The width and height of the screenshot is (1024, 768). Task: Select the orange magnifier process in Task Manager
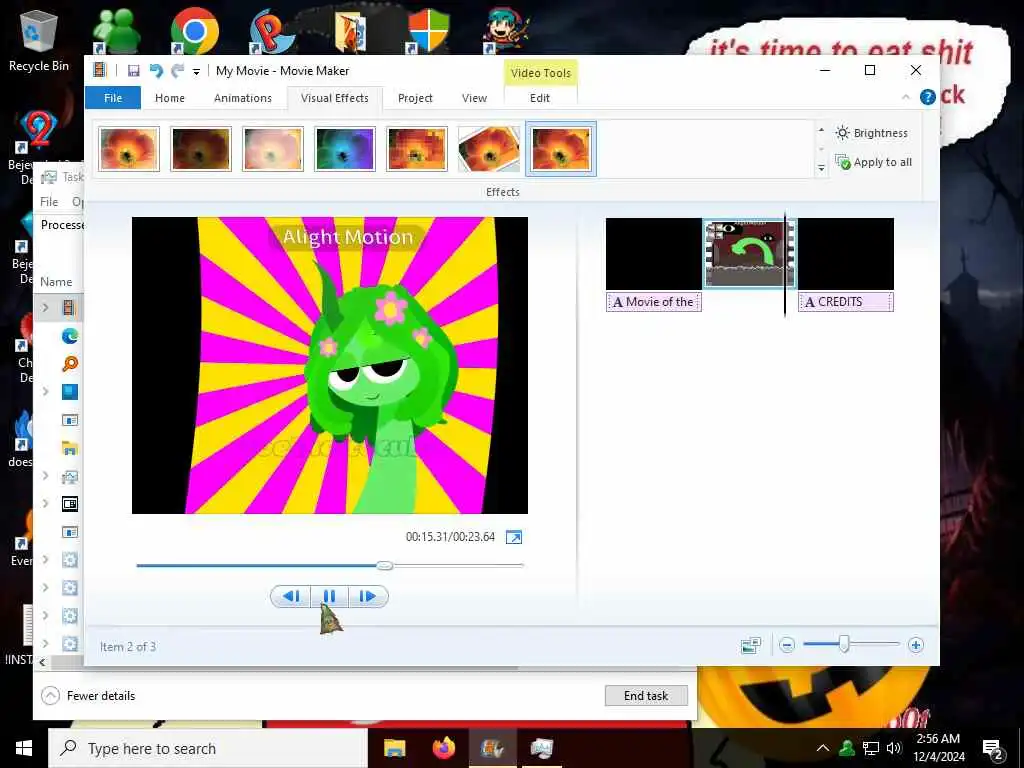pos(70,364)
